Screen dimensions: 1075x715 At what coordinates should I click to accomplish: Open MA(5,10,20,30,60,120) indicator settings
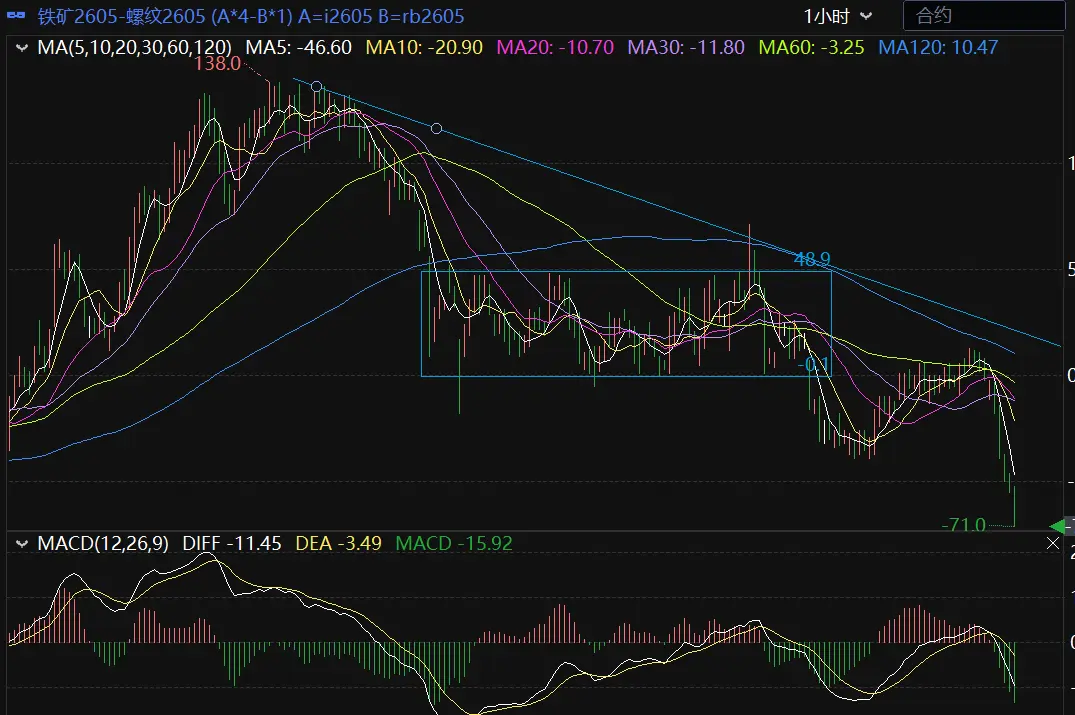(134, 47)
